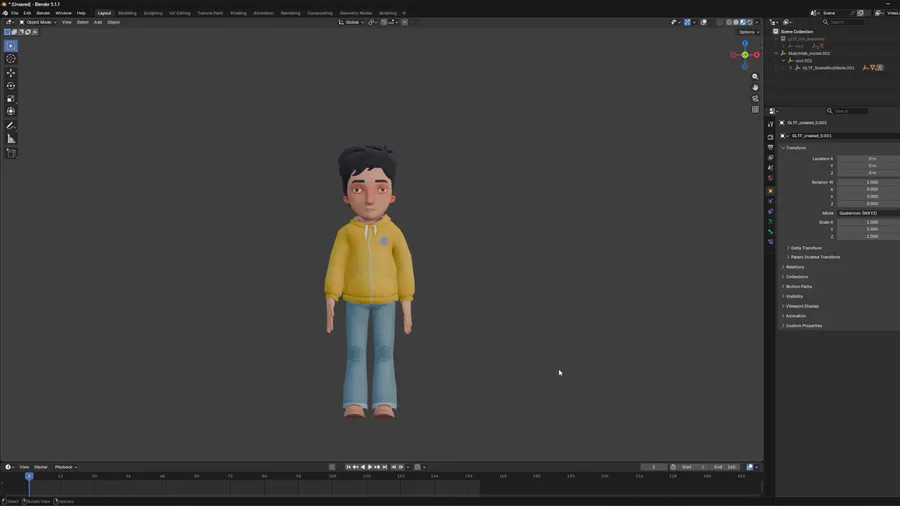Open the Global transform orientation dropdown
Image resolution: width=900 pixels, height=506 pixels.
point(351,22)
